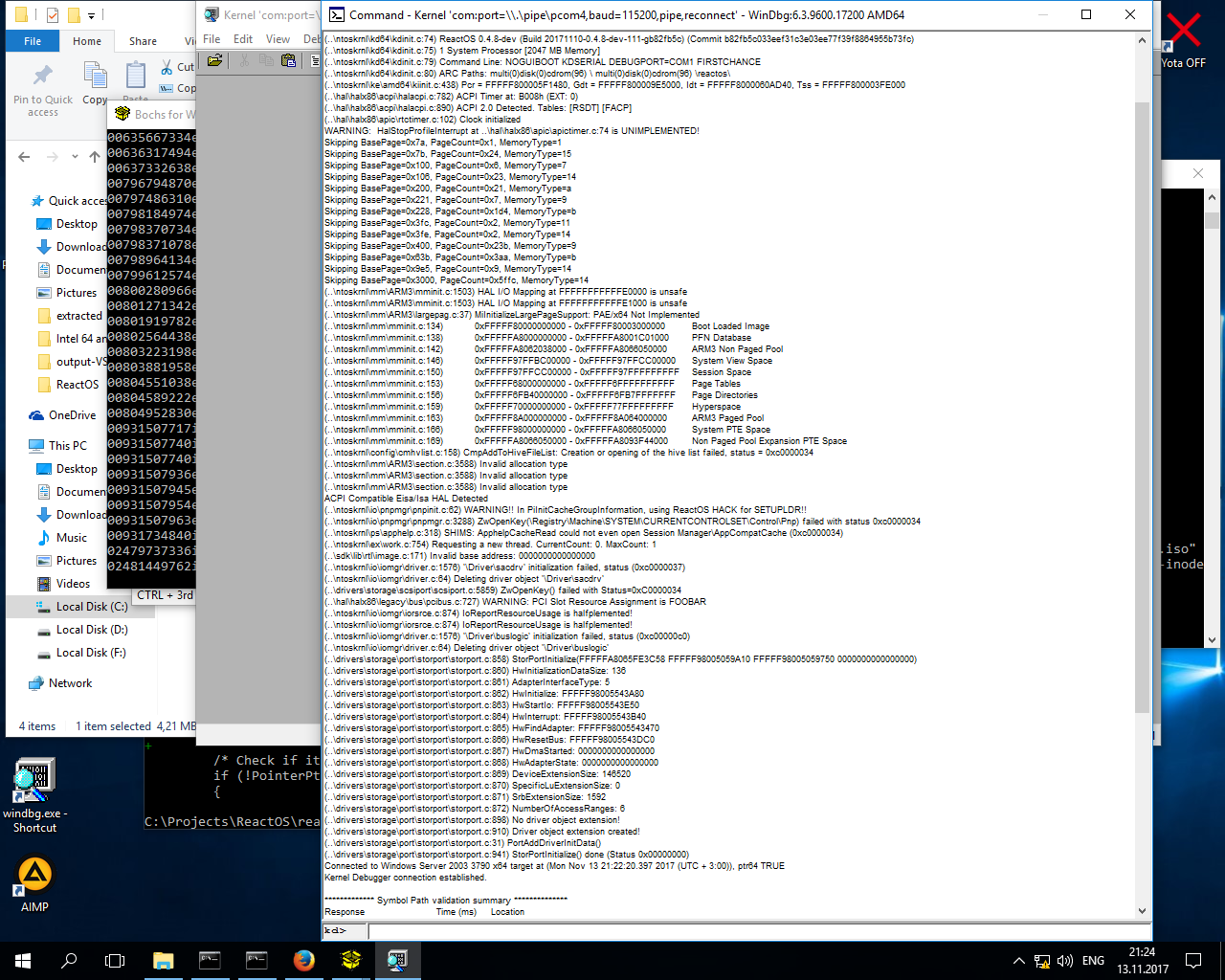Expand hidden icons in the system tray

[1017, 961]
